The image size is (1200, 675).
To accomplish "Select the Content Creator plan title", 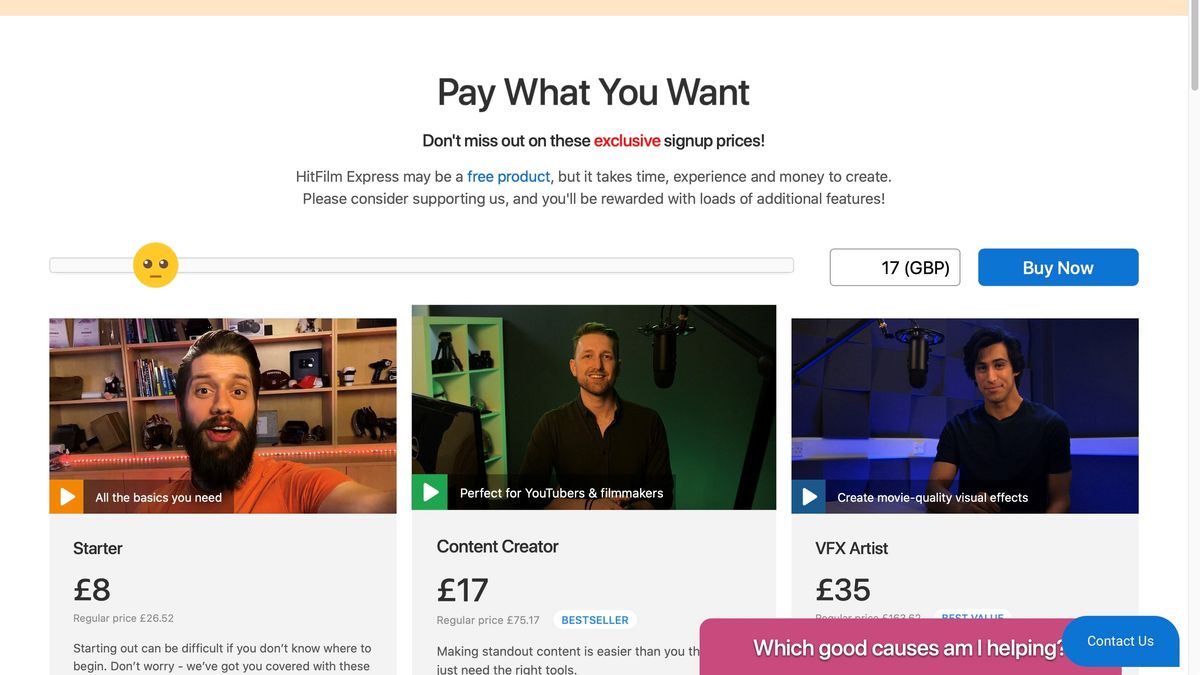I will click(497, 546).
